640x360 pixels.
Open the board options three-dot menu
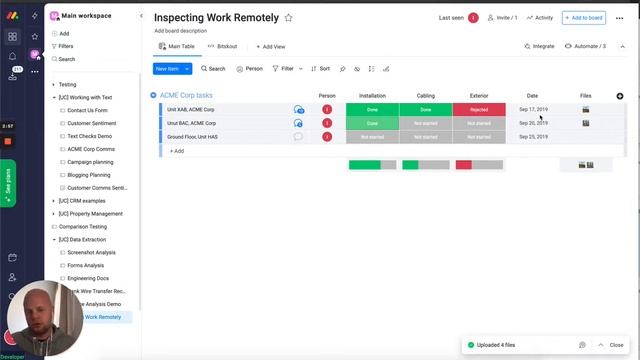[x=620, y=18]
